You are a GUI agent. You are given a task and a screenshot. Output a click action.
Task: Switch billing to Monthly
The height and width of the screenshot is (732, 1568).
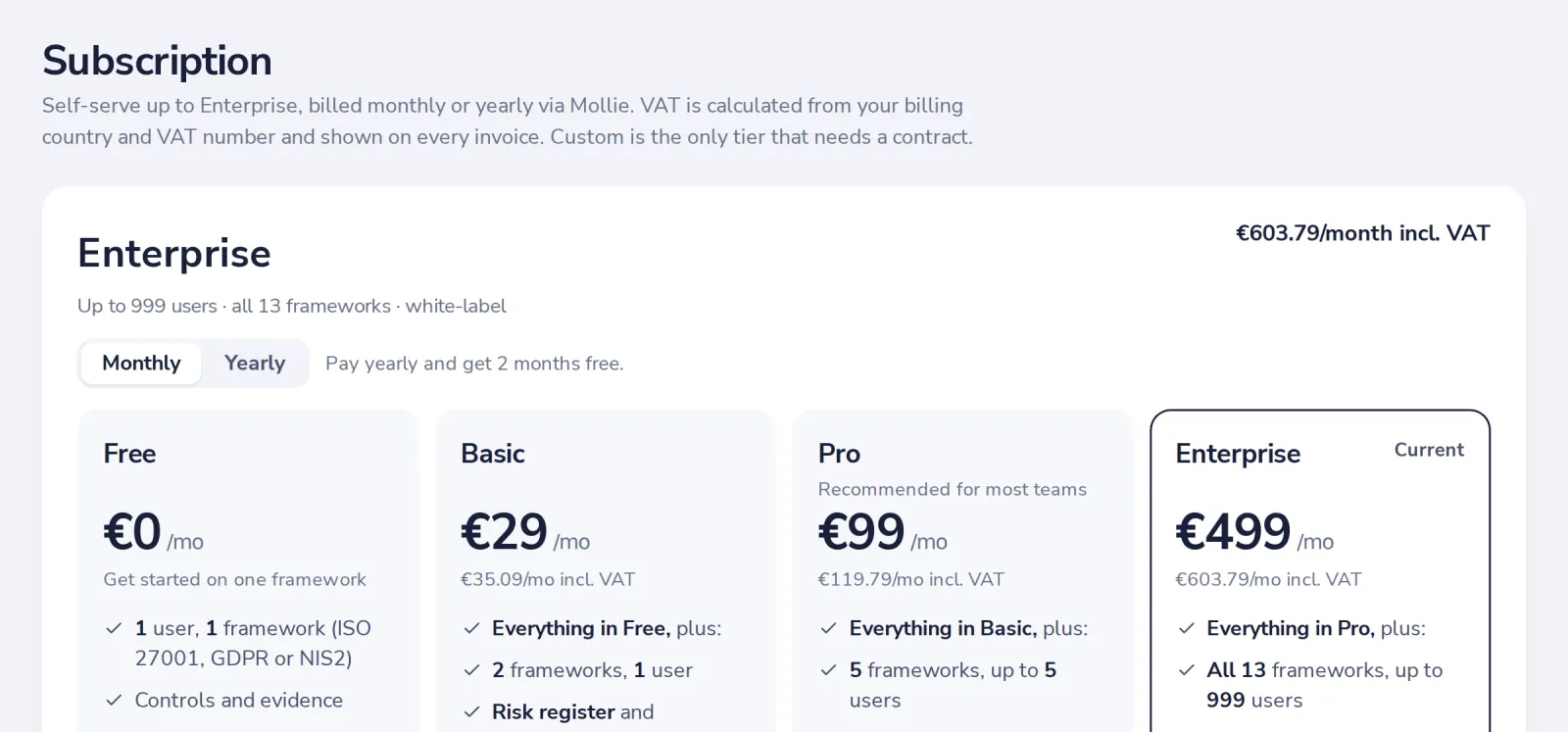(141, 364)
